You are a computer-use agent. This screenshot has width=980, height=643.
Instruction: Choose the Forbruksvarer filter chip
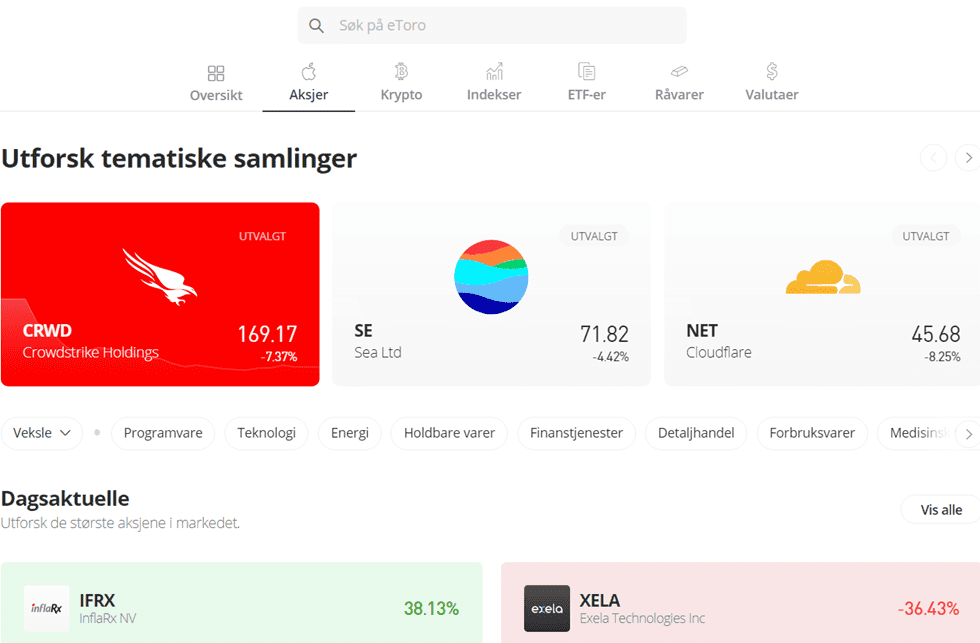[812, 433]
